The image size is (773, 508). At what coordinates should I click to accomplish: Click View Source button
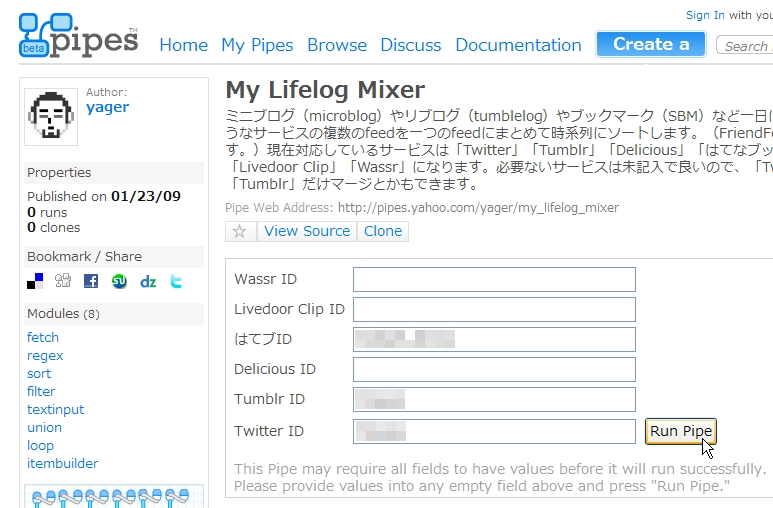point(307,231)
